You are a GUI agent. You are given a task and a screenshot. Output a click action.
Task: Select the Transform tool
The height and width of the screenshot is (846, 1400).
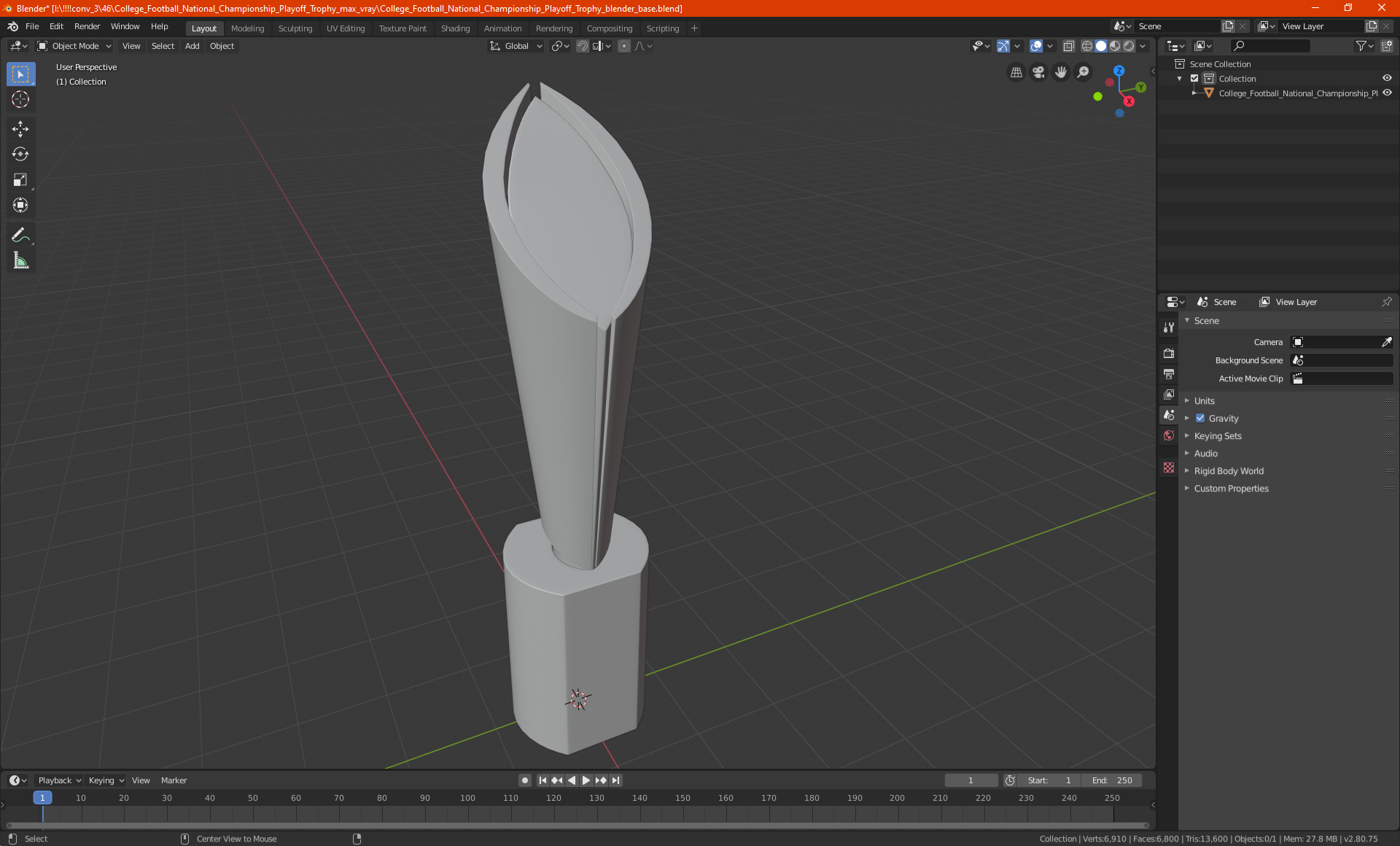[x=20, y=205]
